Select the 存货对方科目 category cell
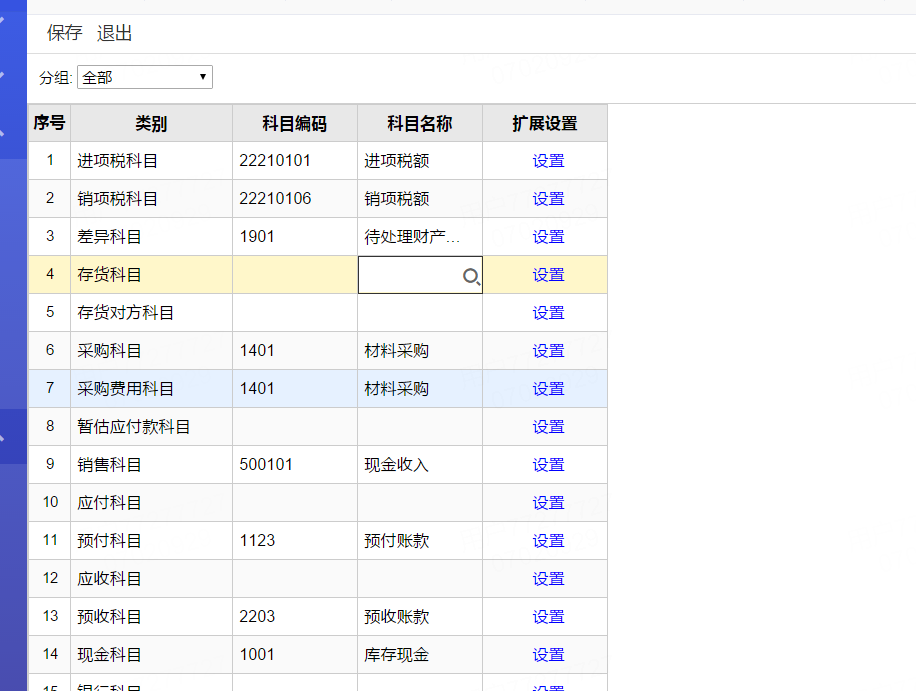 coord(151,312)
